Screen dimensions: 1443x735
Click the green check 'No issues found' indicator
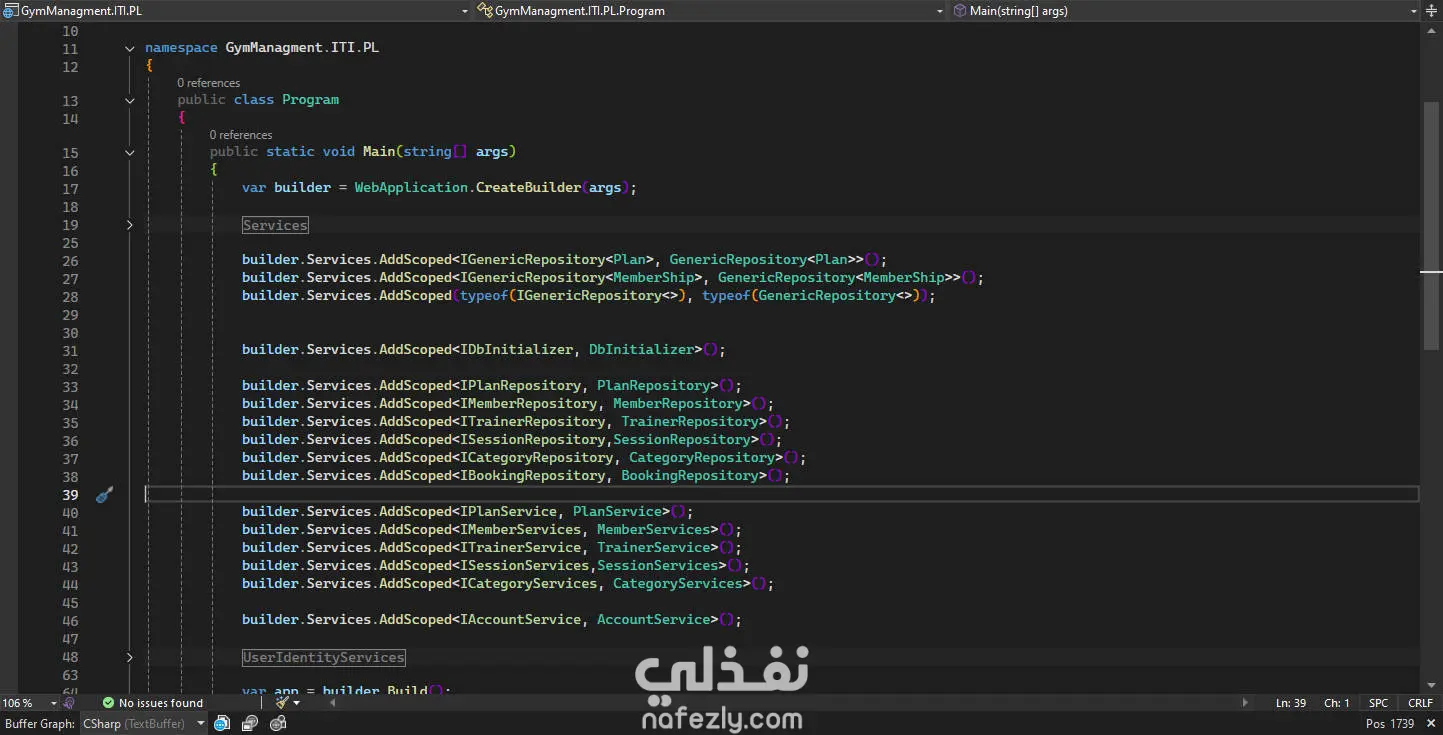[x=152, y=703]
